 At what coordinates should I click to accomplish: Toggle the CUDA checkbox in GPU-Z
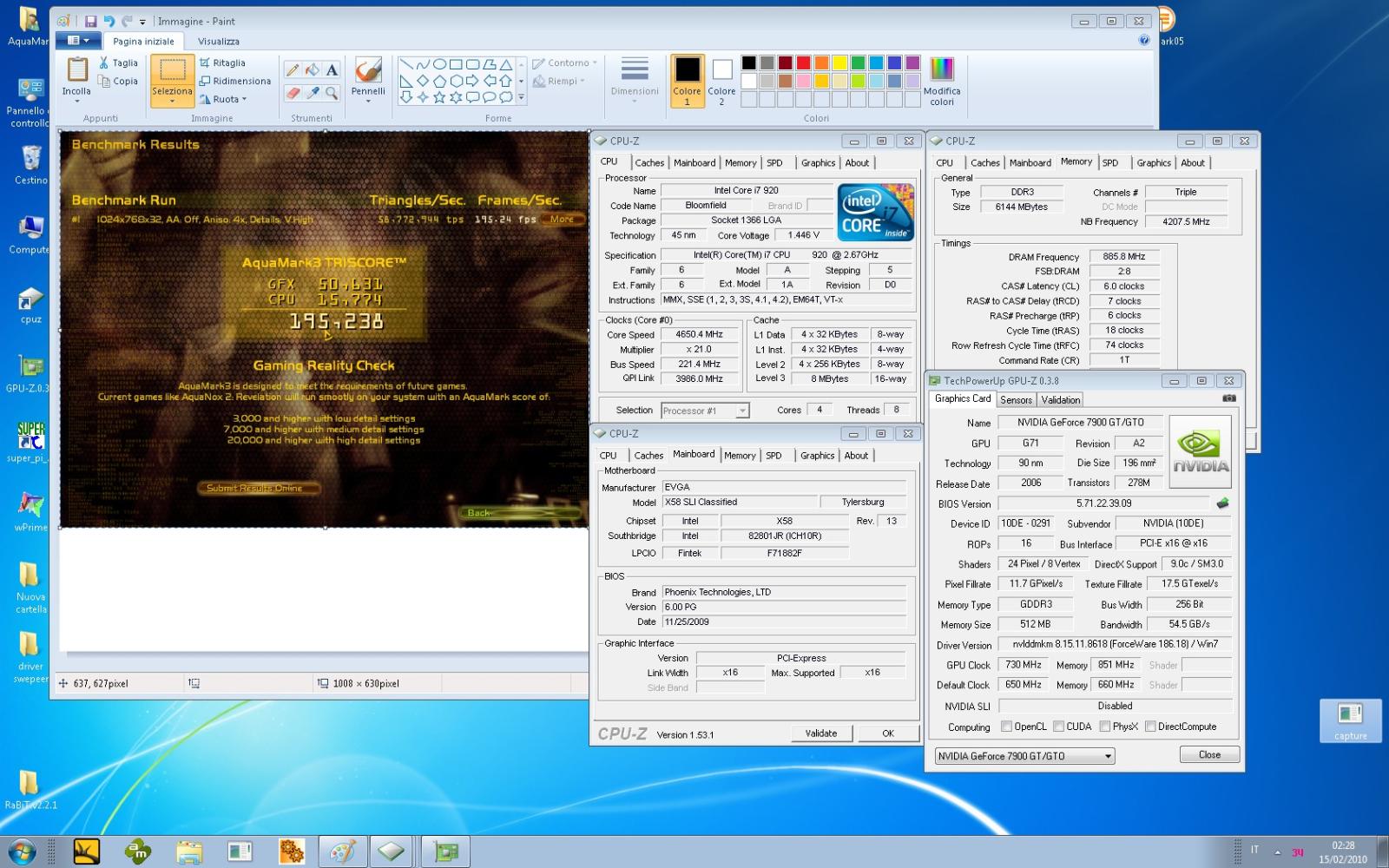pos(1058,727)
